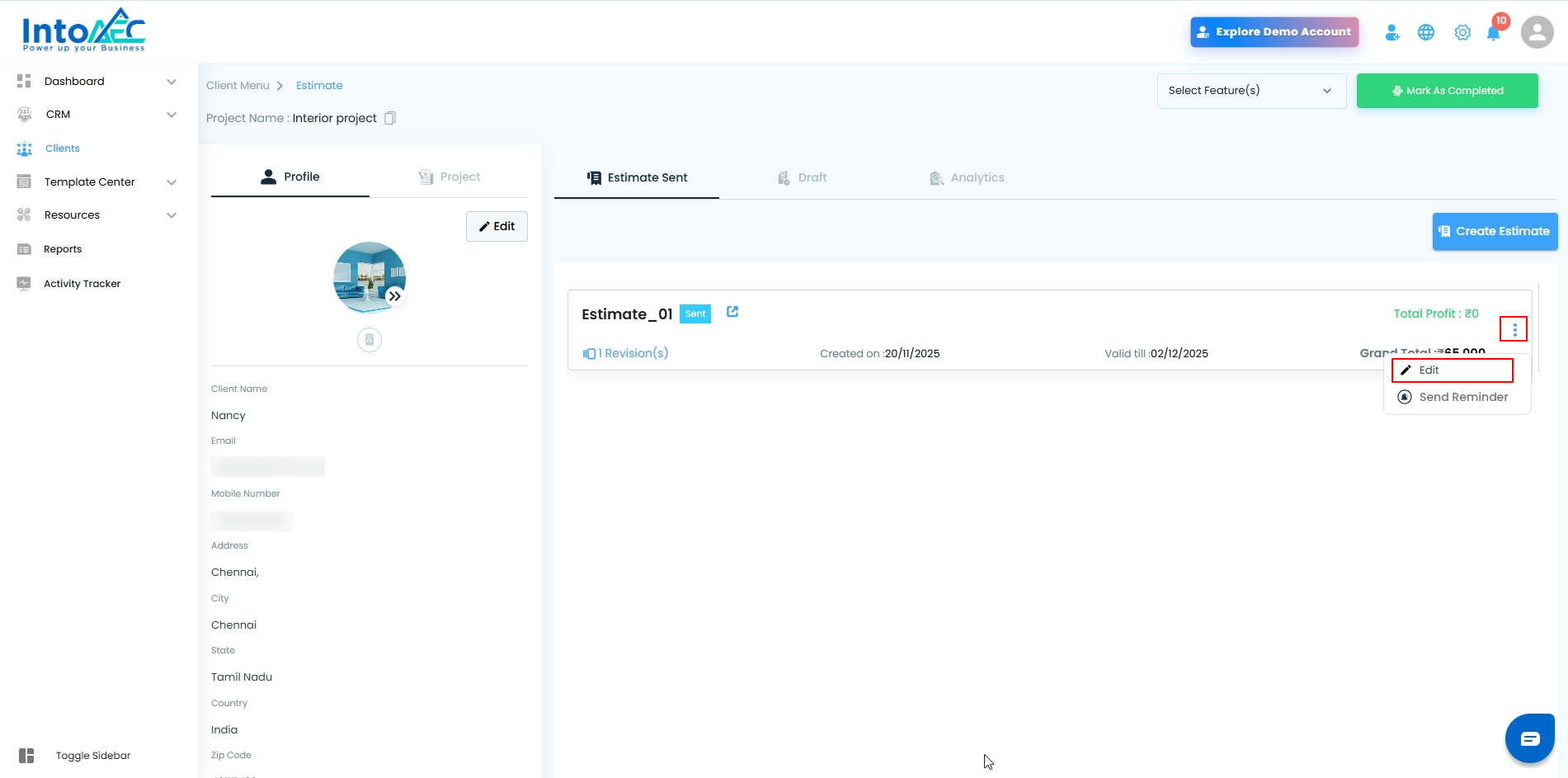Image resolution: width=1568 pixels, height=778 pixels.
Task: Open the settings gear icon
Action: click(1462, 32)
